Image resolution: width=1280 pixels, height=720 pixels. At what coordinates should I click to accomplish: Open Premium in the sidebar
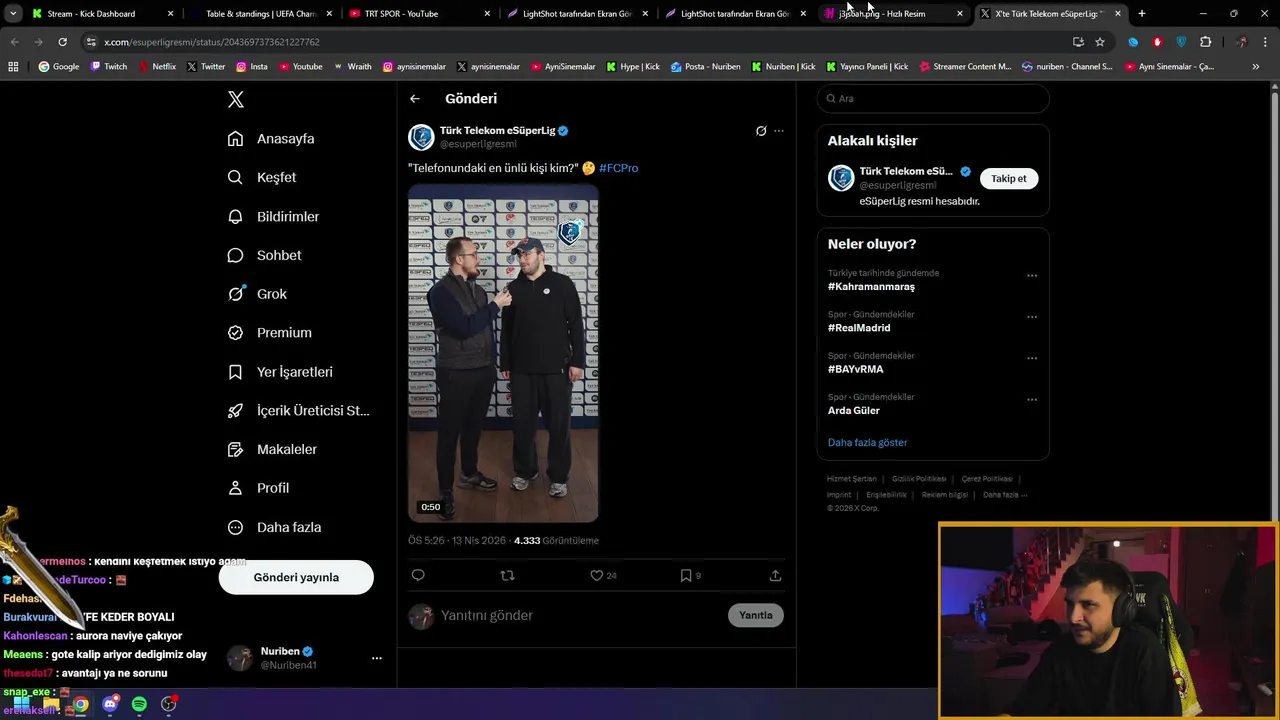coord(270,333)
